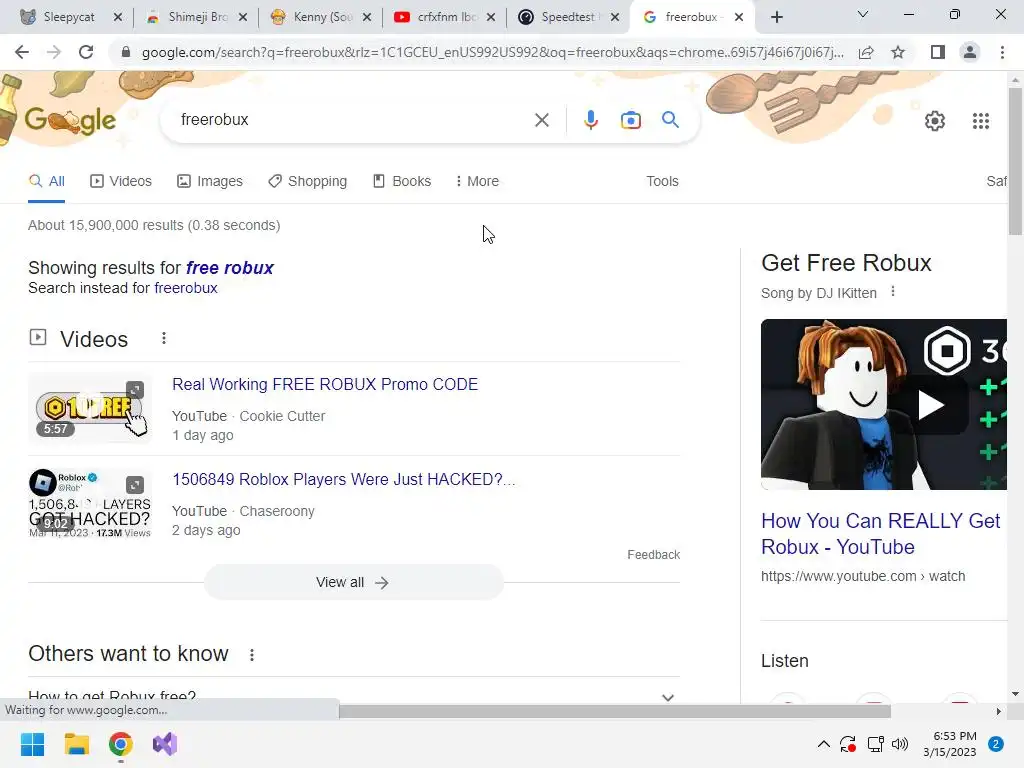Screen dimensions: 1024x768
Task: Open taskbar clock and date
Action: pyautogui.click(x=950, y=744)
